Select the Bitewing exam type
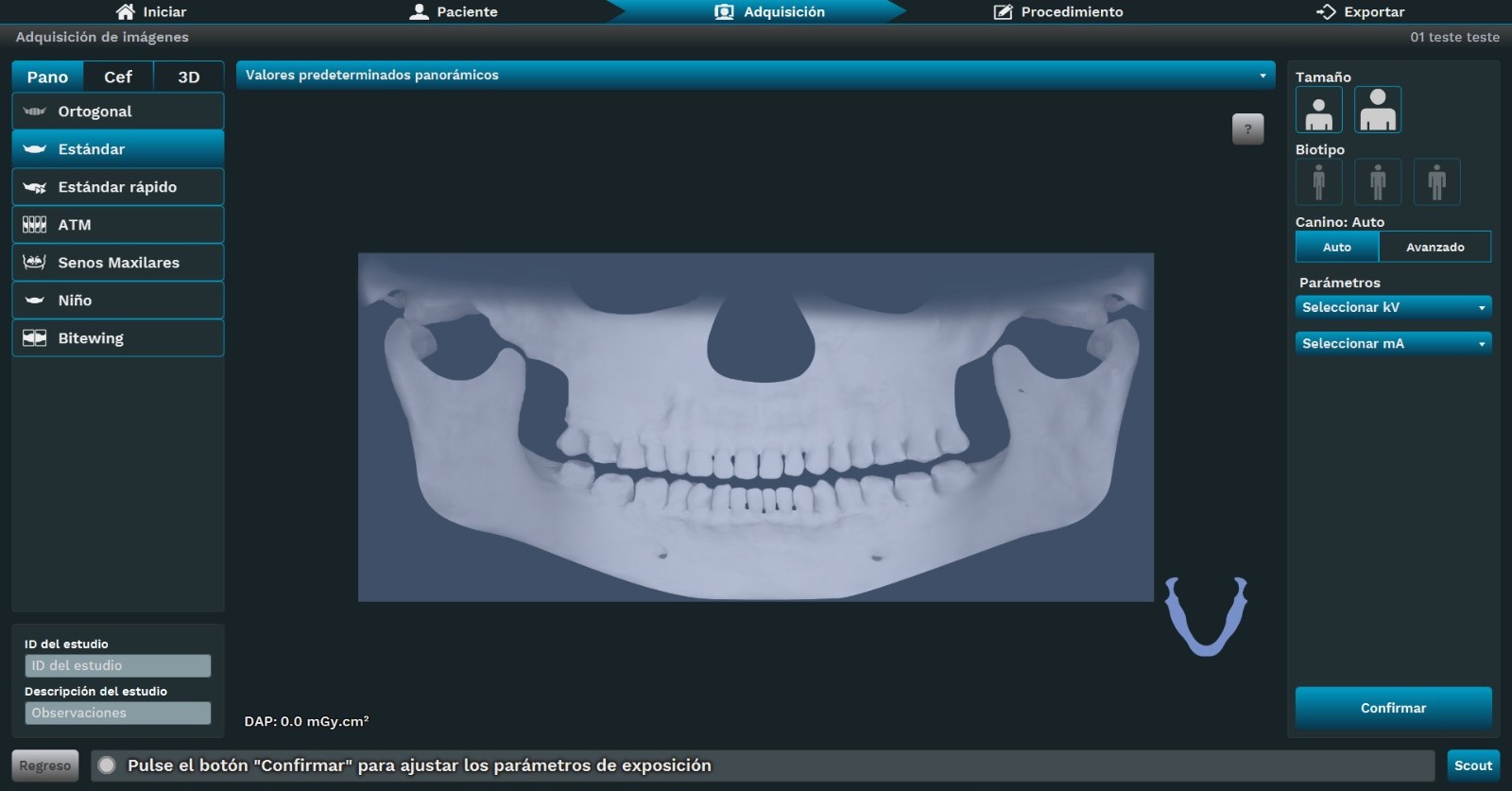 coord(118,338)
